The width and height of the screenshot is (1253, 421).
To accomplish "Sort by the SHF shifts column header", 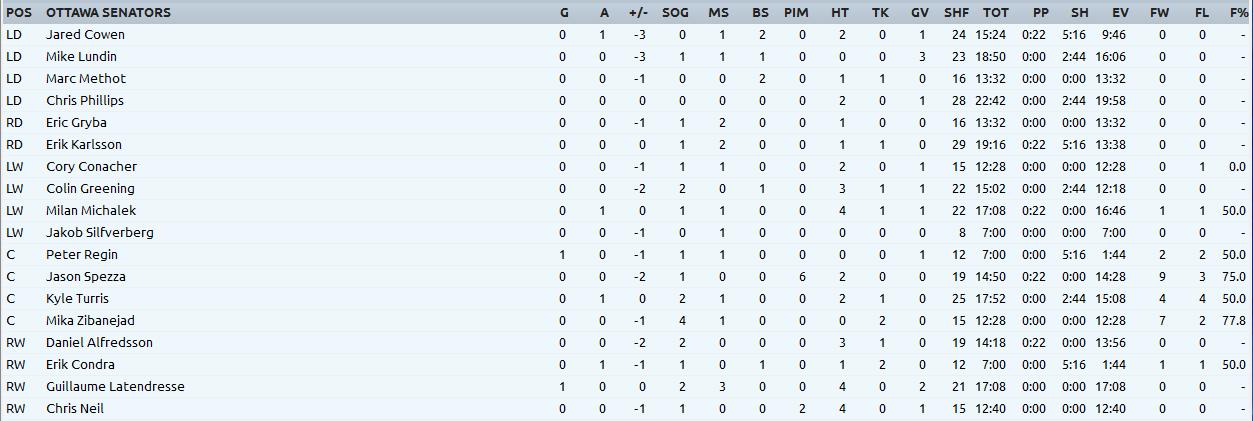I will coord(956,12).
